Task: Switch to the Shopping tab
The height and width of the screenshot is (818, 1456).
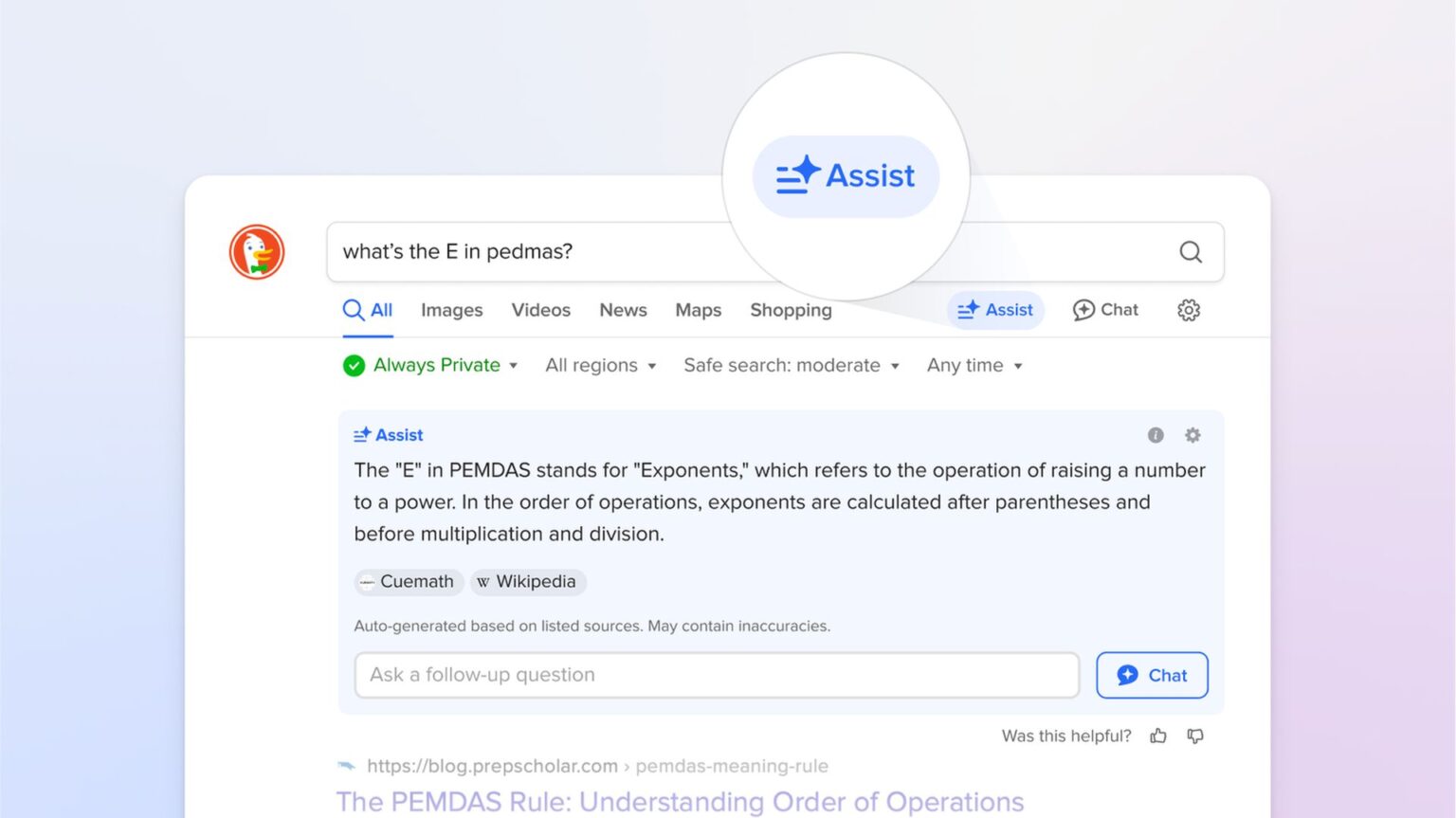Action: pos(790,310)
